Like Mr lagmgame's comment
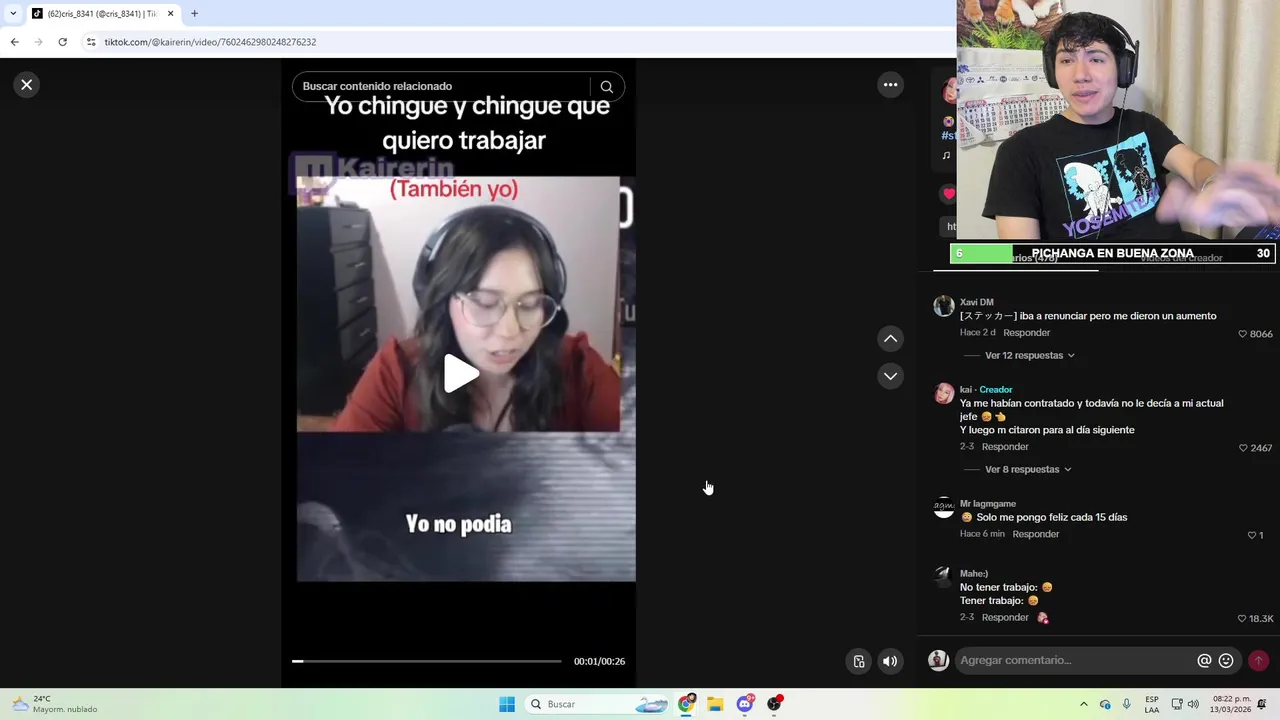1280x720 pixels. pyautogui.click(x=1251, y=535)
